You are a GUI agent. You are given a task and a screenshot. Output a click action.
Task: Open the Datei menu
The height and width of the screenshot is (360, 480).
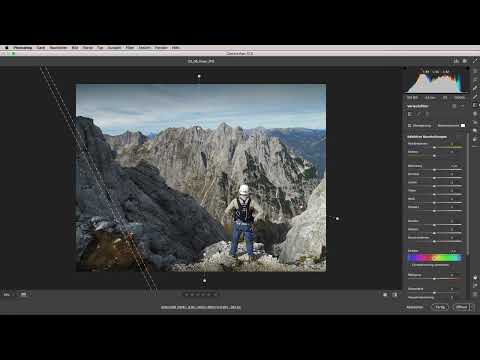coord(41,48)
